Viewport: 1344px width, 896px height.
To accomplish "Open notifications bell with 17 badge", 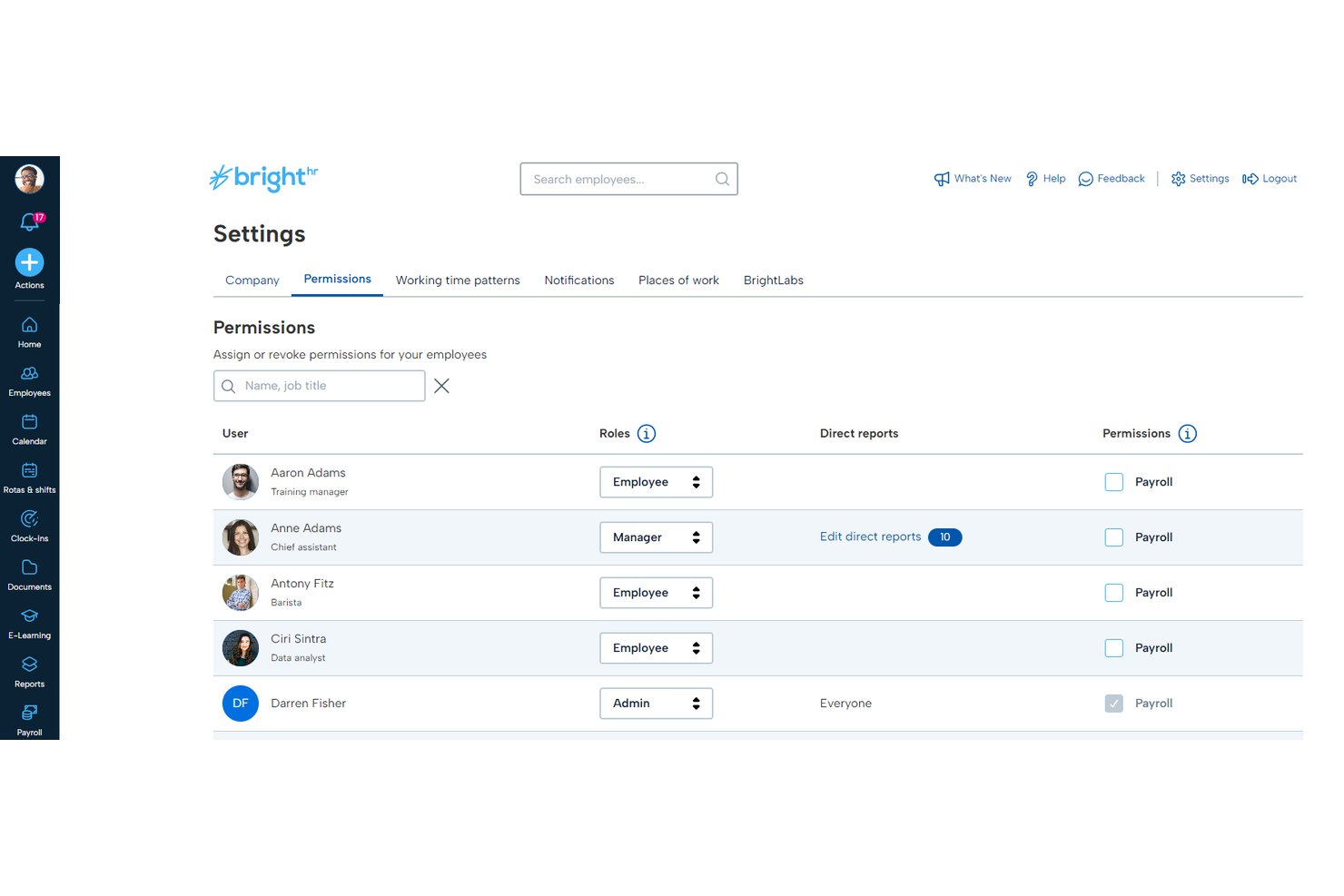I will (x=31, y=221).
